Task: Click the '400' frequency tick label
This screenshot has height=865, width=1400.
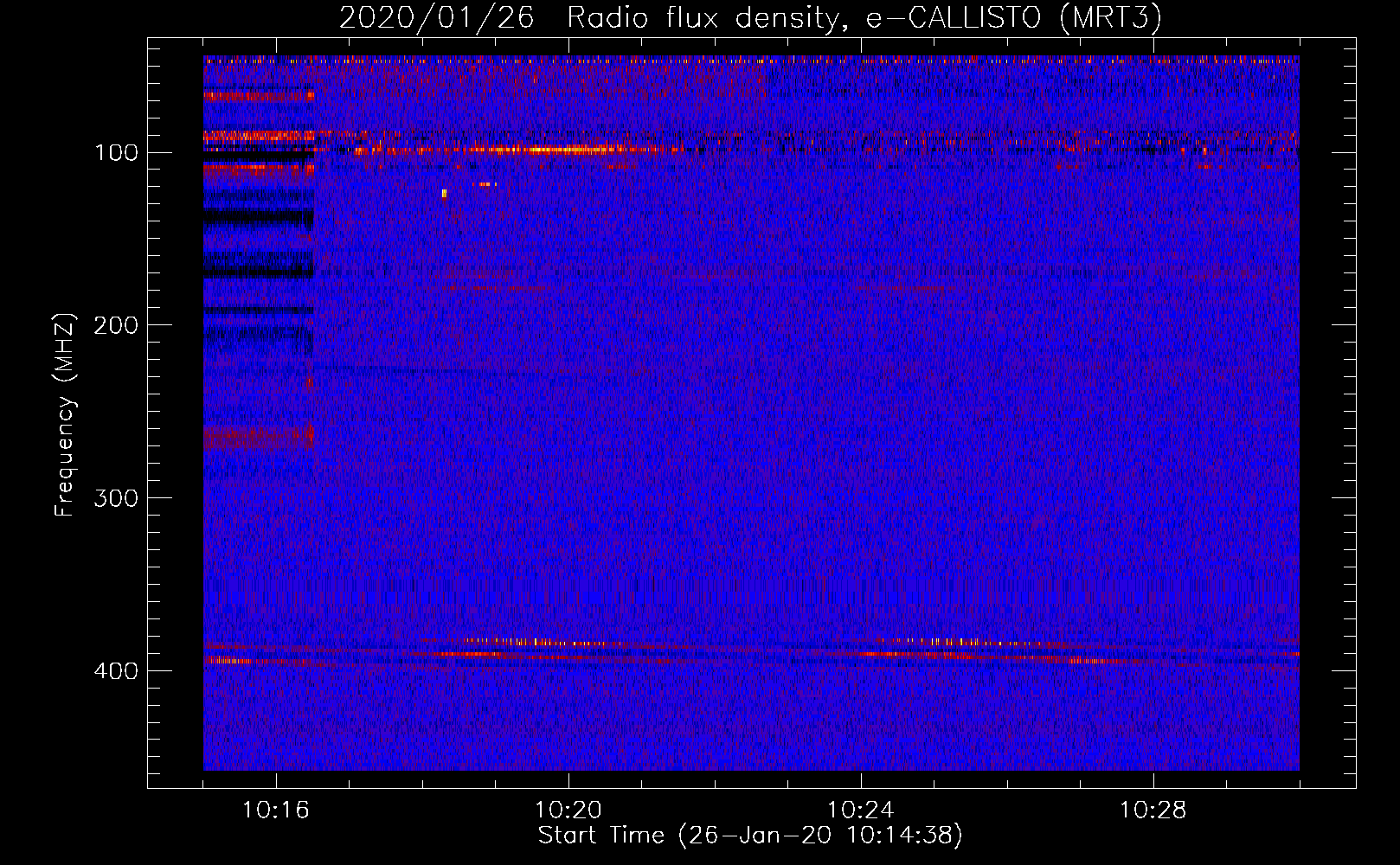Action: [117, 672]
